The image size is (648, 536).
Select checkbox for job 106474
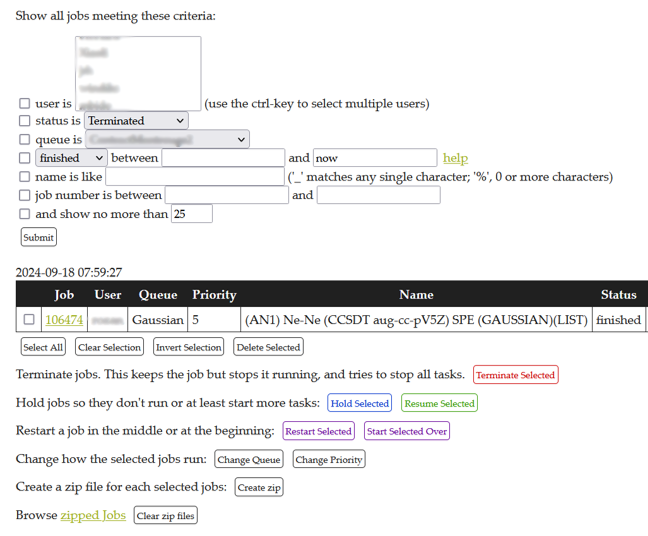tap(29, 320)
